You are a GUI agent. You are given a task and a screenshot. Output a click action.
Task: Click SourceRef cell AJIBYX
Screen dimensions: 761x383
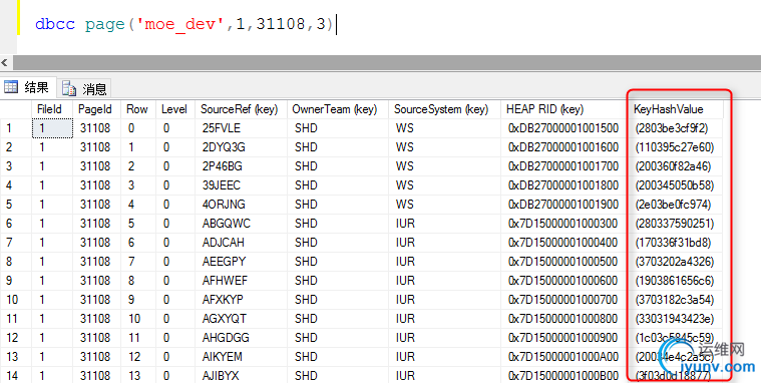pos(241,376)
